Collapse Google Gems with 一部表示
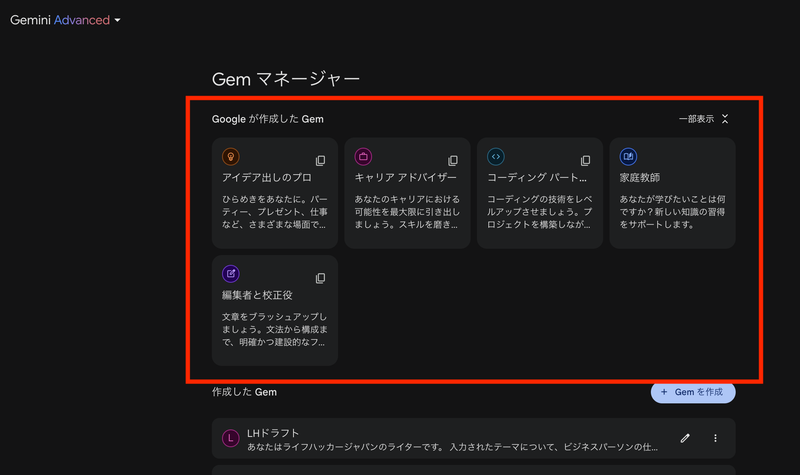The width and height of the screenshot is (800, 475). click(x=704, y=119)
